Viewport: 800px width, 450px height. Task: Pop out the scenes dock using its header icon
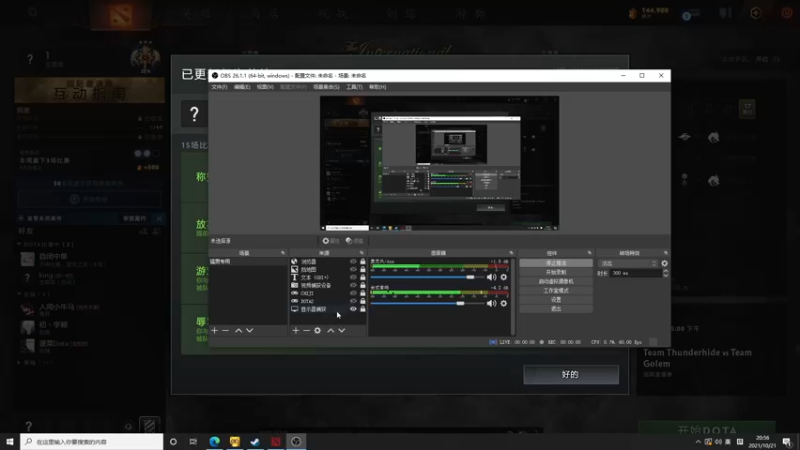click(283, 253)
